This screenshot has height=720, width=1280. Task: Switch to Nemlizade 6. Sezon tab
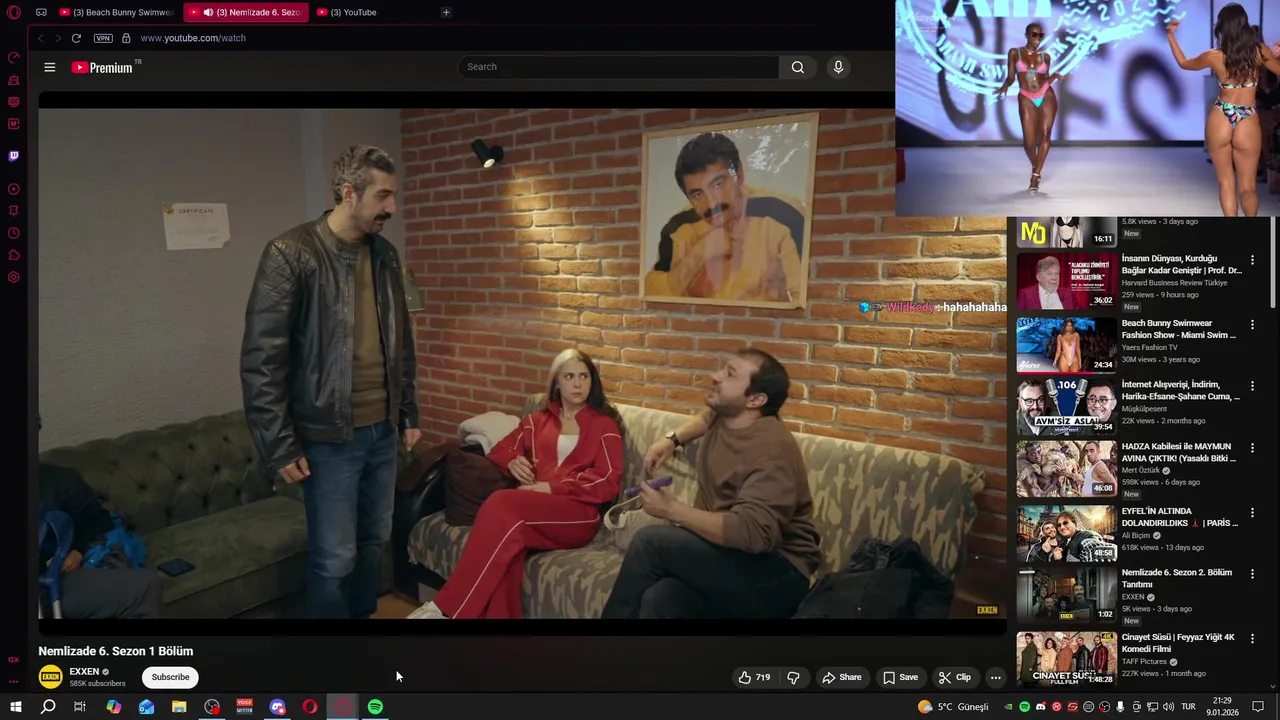(x=246, y=12)
